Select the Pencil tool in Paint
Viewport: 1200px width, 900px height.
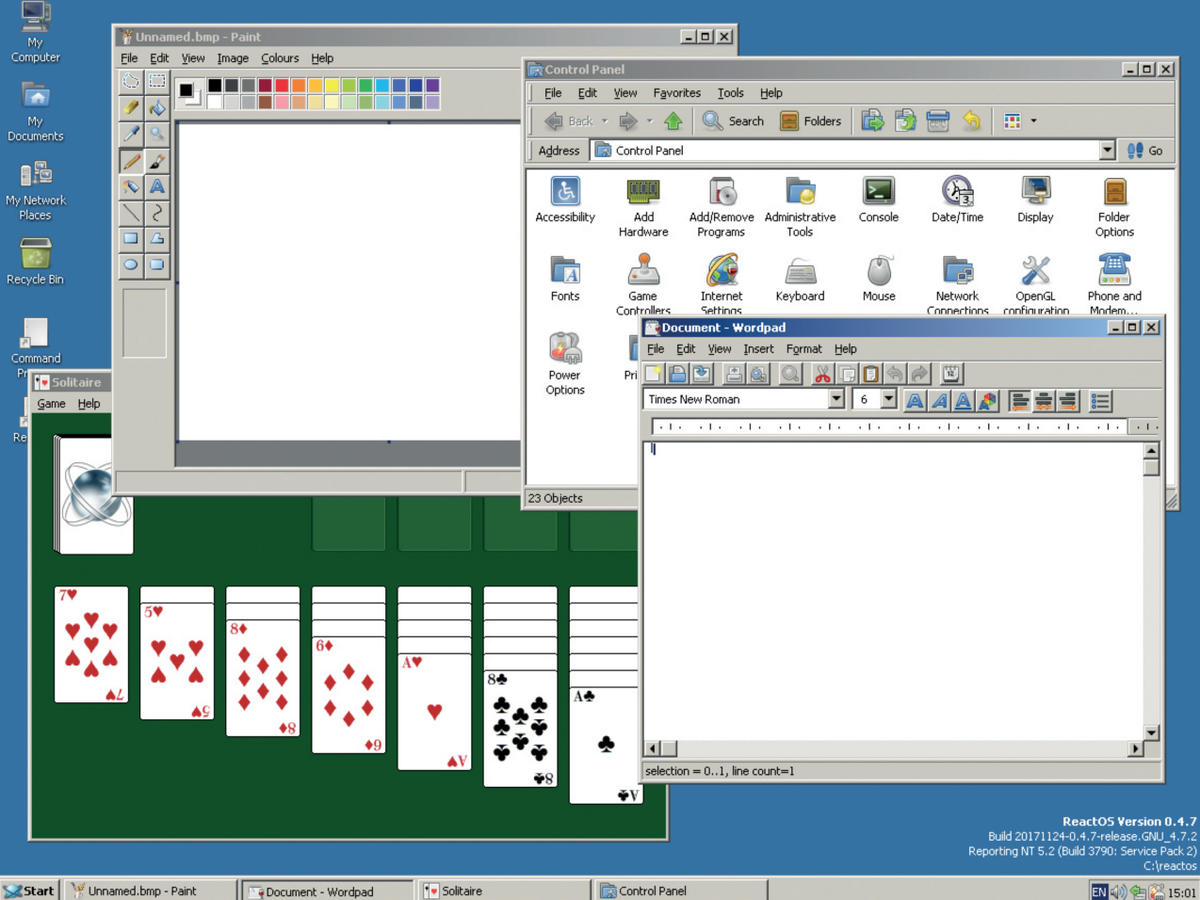(131, 161)
